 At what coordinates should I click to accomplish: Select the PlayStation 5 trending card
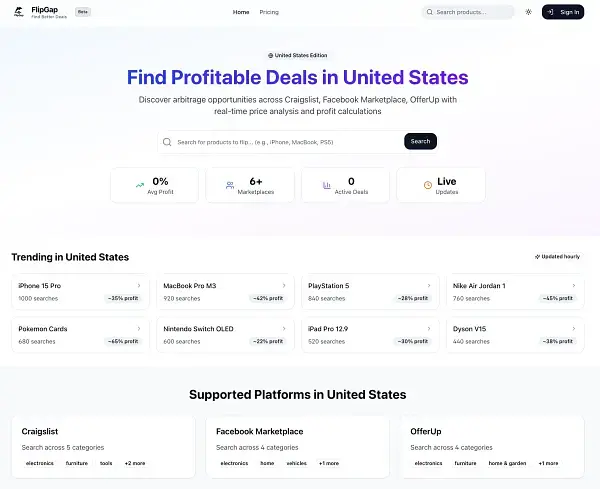click(368, 291)
